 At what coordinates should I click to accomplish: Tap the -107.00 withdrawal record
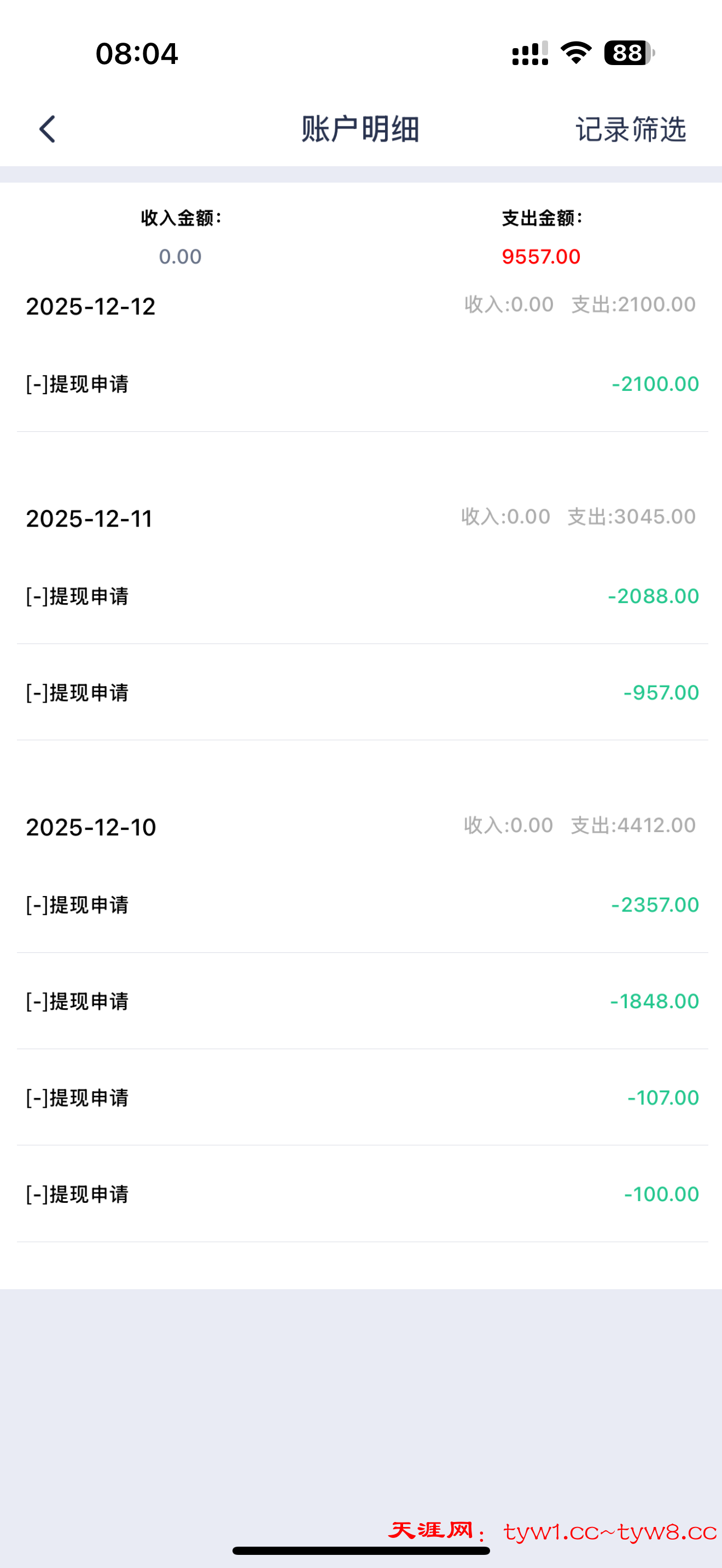click(x=362, y=1097)
